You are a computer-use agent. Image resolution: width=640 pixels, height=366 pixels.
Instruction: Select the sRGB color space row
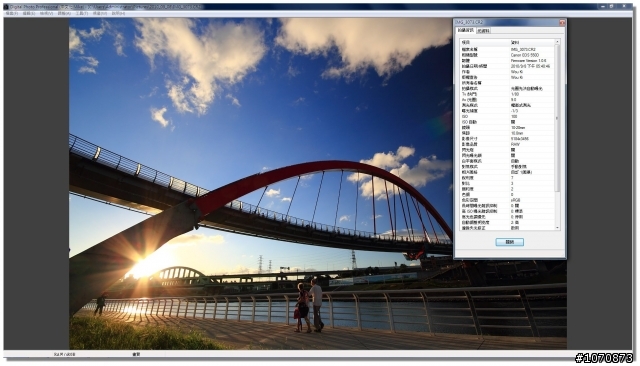507,200
